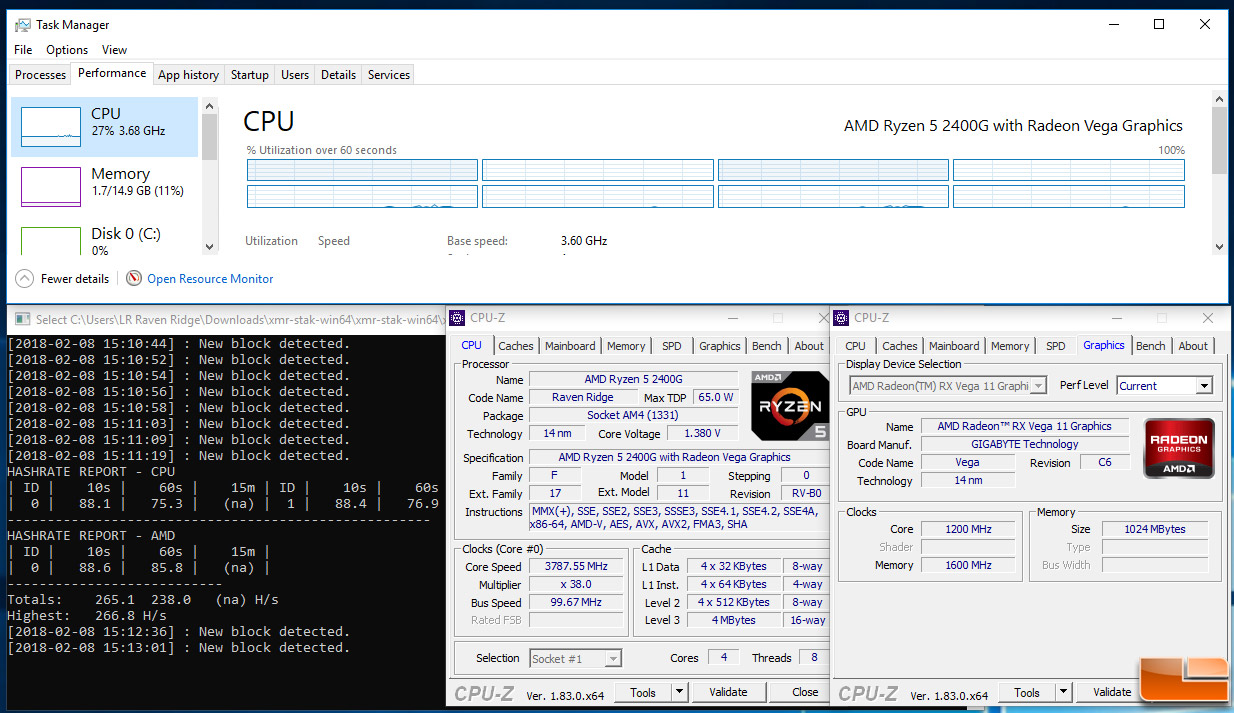
Task: Open Caches tab in CPU-Z CPU window
Action: click(x=516, y=346)
